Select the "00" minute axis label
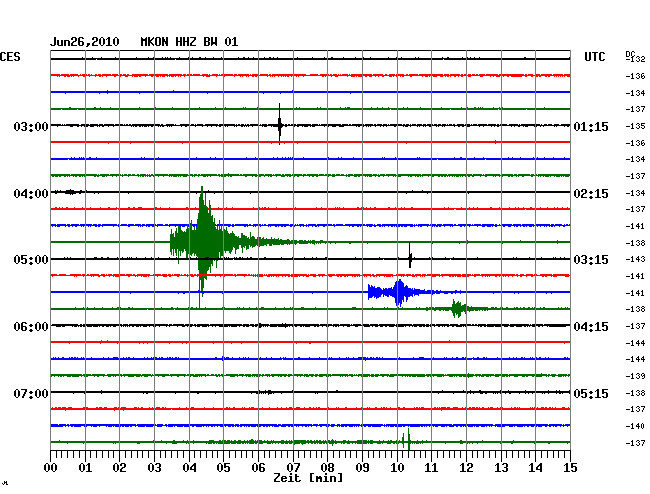Image resolution: width=650 pixels, height=494 pixels. pyautogui.click(x=51, y=467)
